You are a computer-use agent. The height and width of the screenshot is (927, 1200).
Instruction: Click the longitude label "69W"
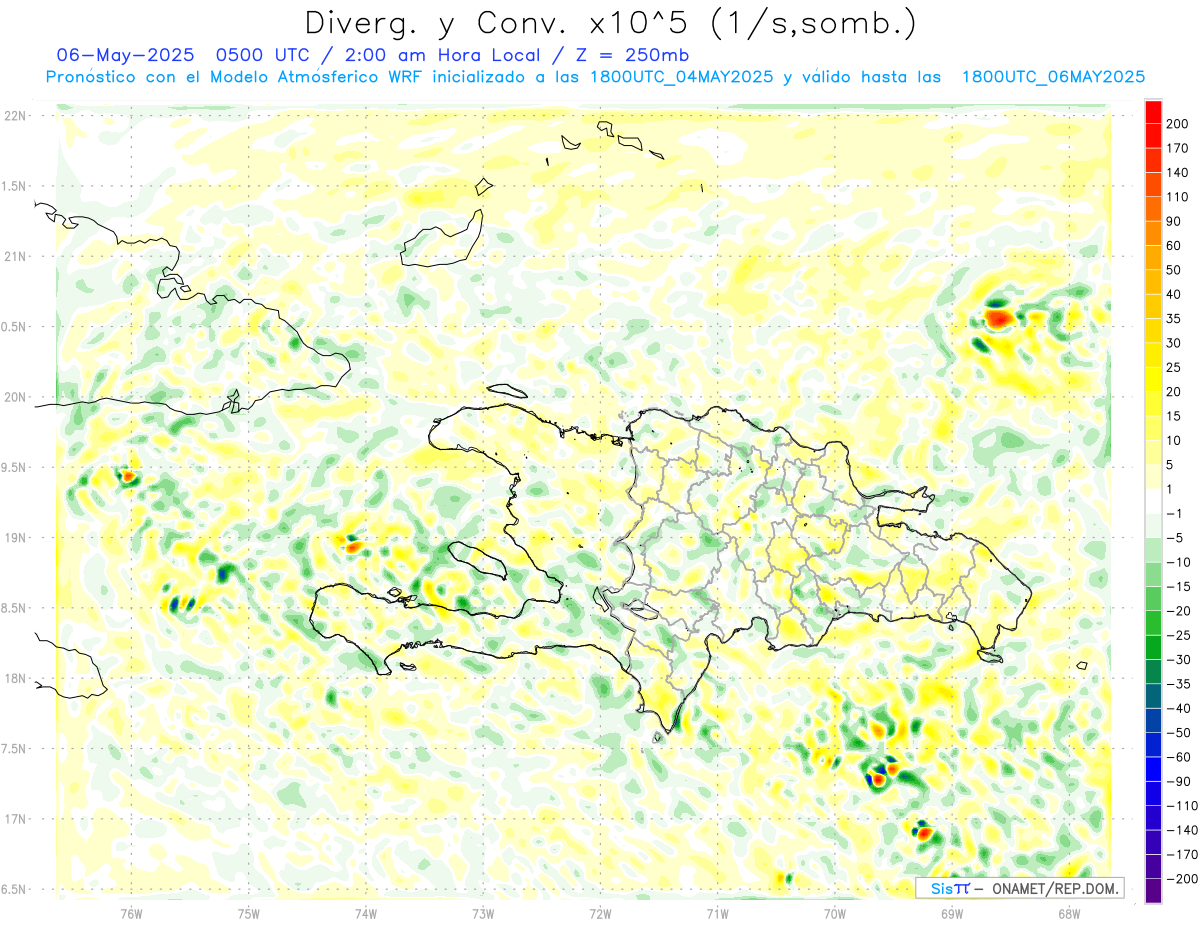click(952, 914)
